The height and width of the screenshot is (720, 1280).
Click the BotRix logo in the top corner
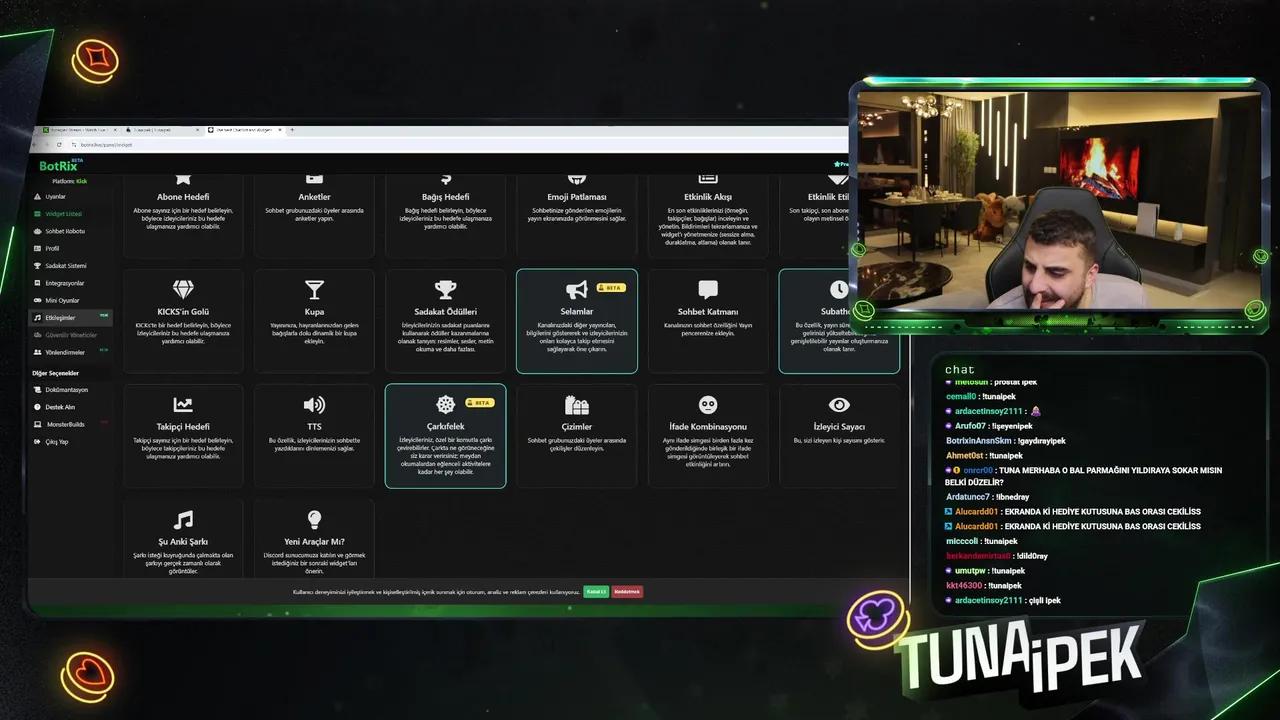(x=58, y=167)
